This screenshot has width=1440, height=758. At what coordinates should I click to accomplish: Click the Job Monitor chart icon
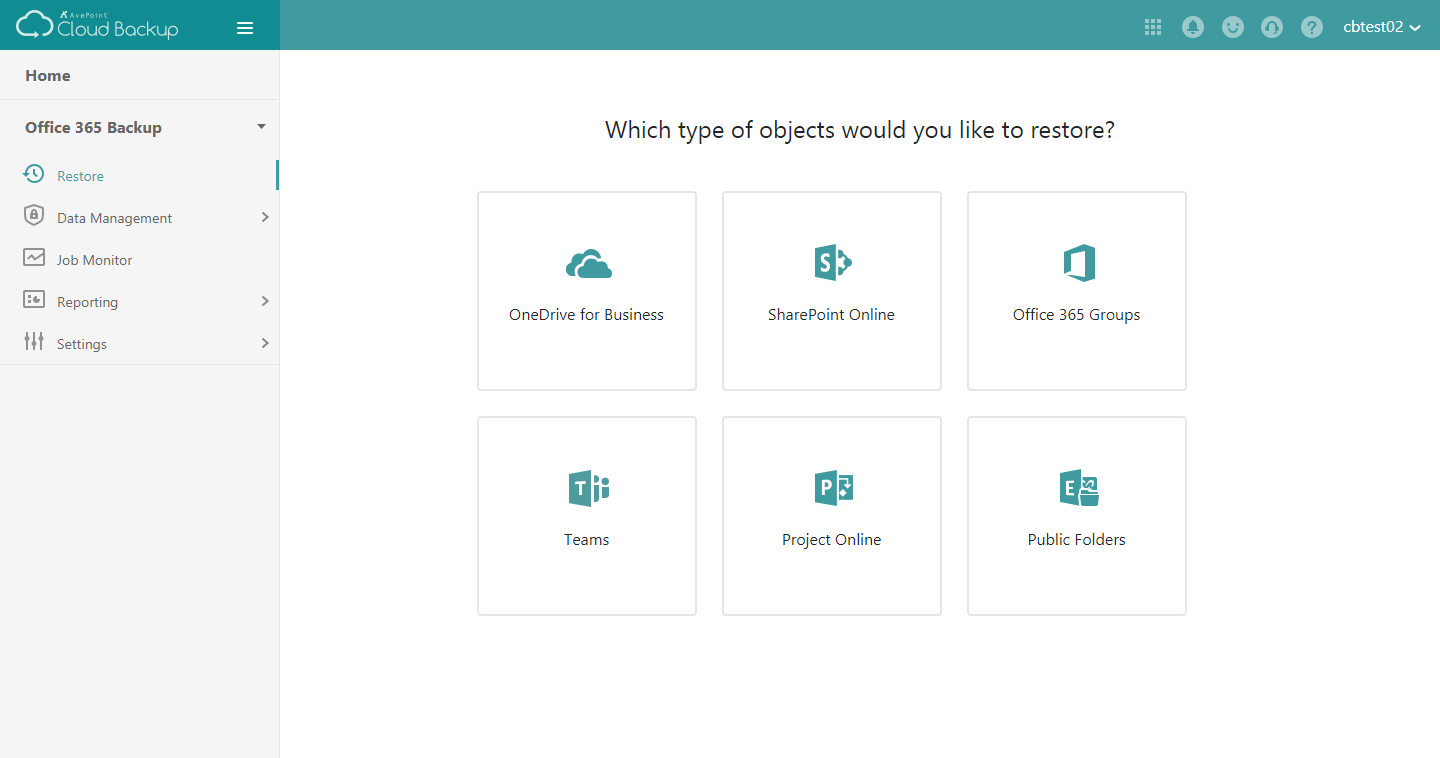point(34,258)
